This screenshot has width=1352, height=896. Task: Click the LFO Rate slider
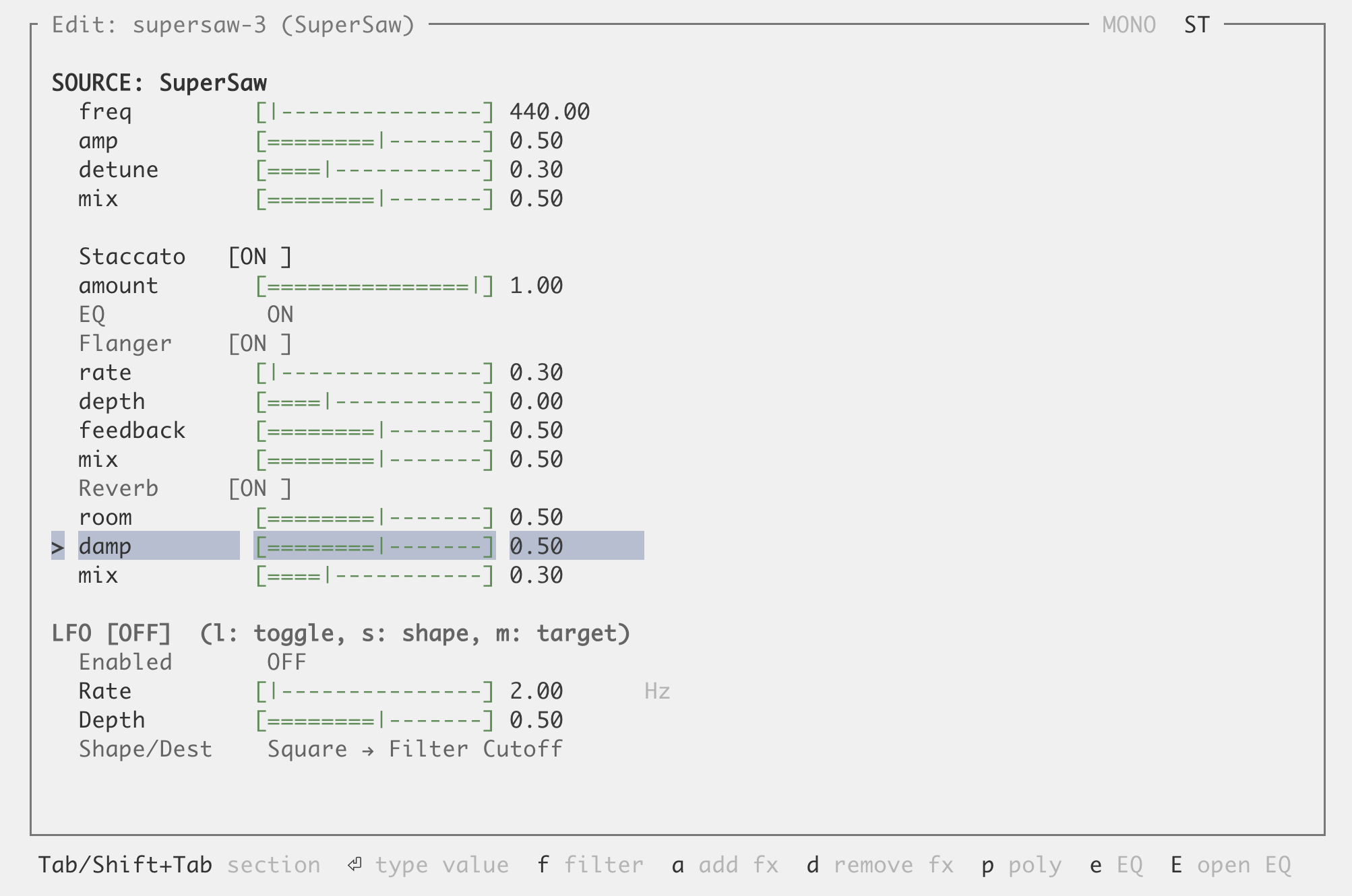pos(374,691)
